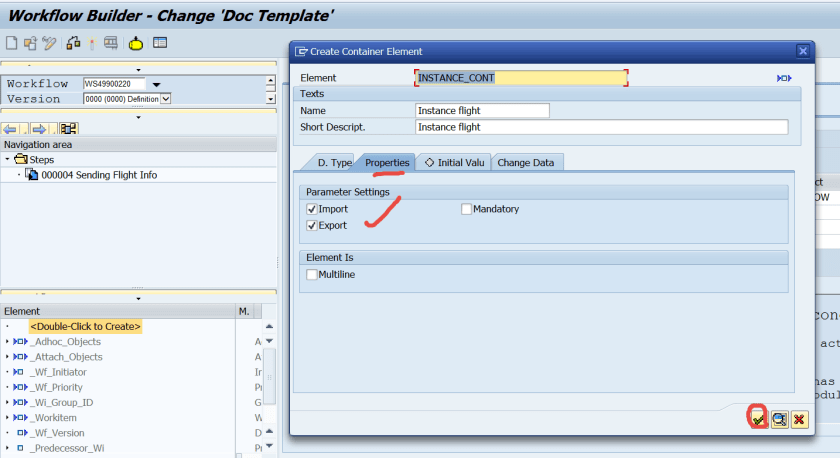840x458 pixels.
Task: Toggle Display/Change pencil icon
Action: pos(49,43)
